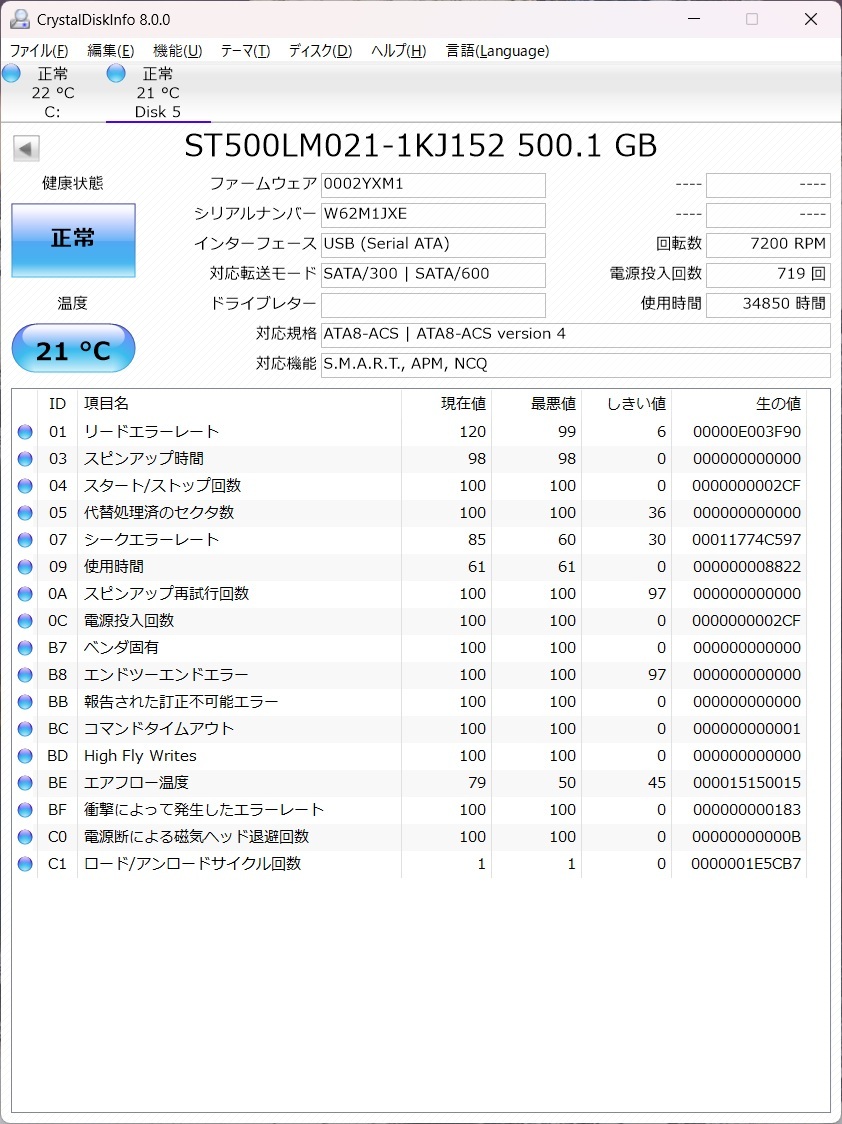Click status orb of row 01 リードエラーレート
The height and width of the screenshot is (1124, 842).
point(25,432)
